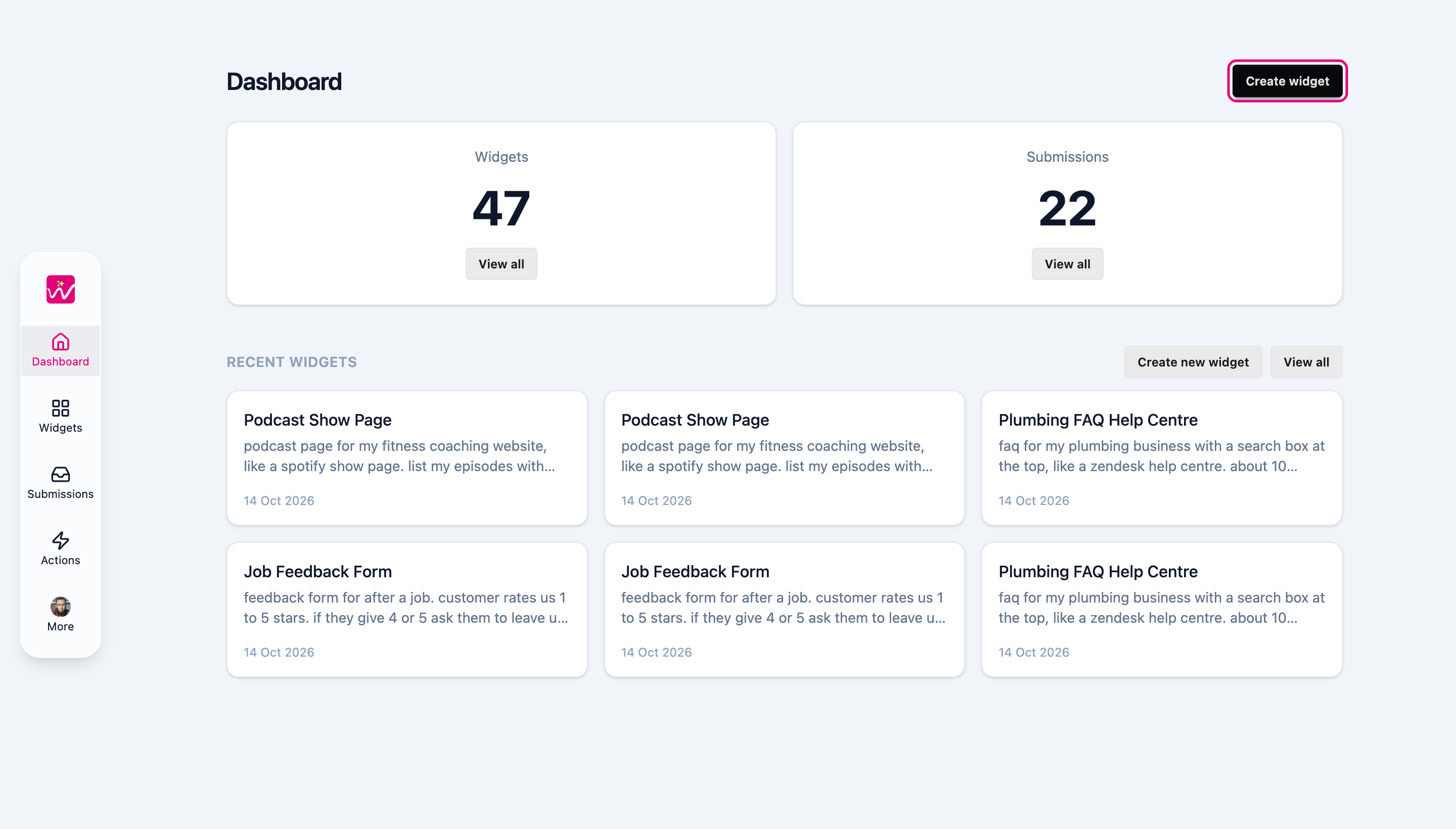Open the second Job Feedback Form card
The image size is (1456, 829).
784,609
